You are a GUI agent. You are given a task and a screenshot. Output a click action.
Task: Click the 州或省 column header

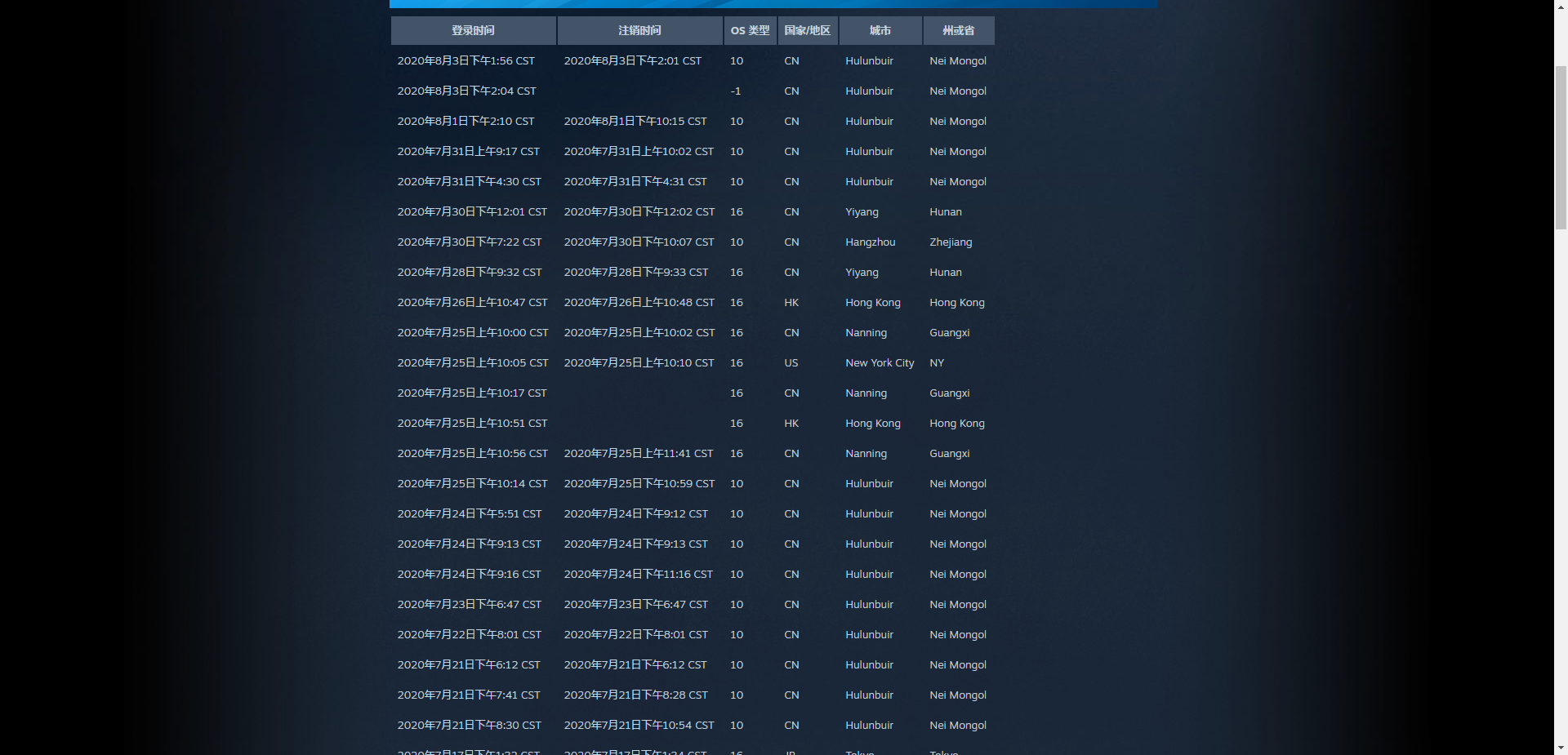958,30
